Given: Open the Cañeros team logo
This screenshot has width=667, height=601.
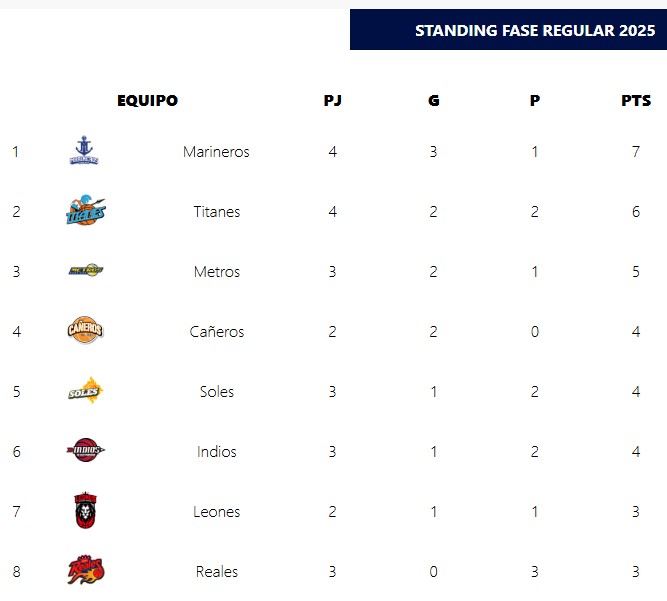Looking at the screenshot, I should pyautogui.click(x=85, y=331).
